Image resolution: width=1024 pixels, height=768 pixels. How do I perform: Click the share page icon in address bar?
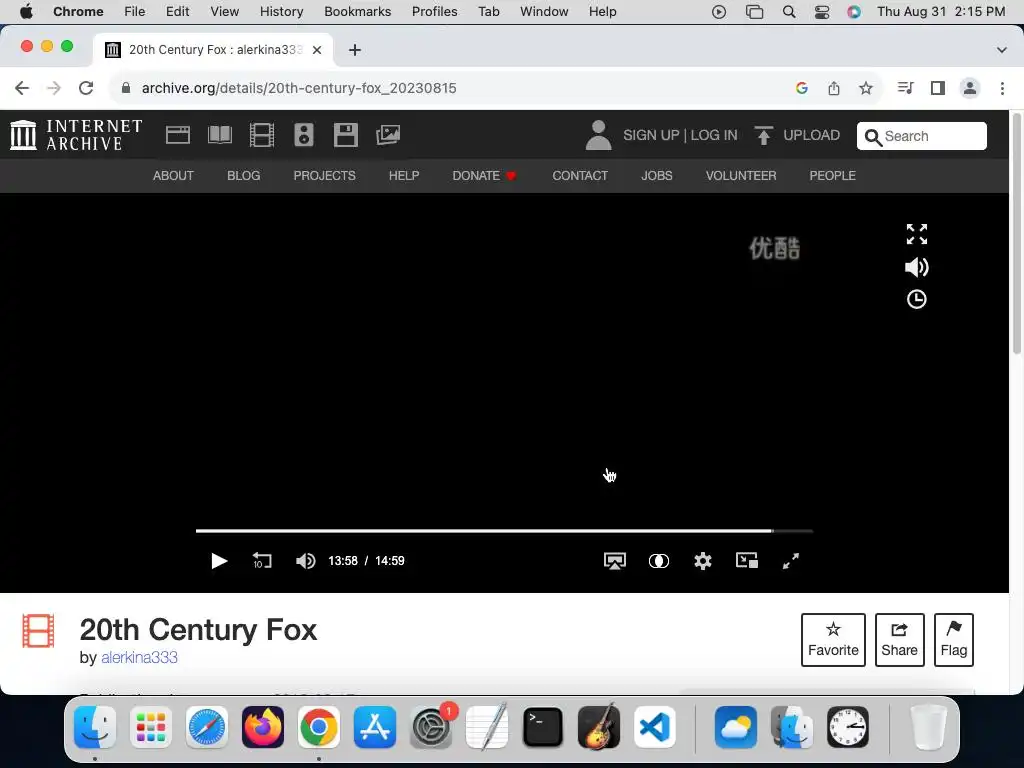coord(834,88)
